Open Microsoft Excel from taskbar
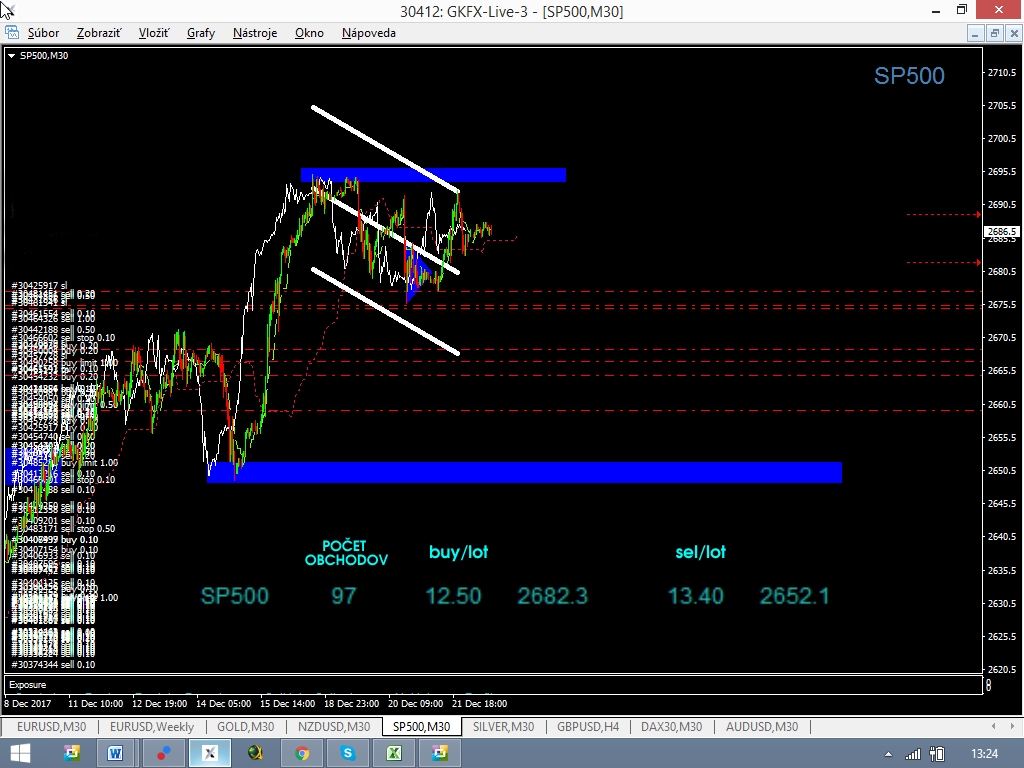Screen dimensions: 1024x768 click(x=394, y=754)
